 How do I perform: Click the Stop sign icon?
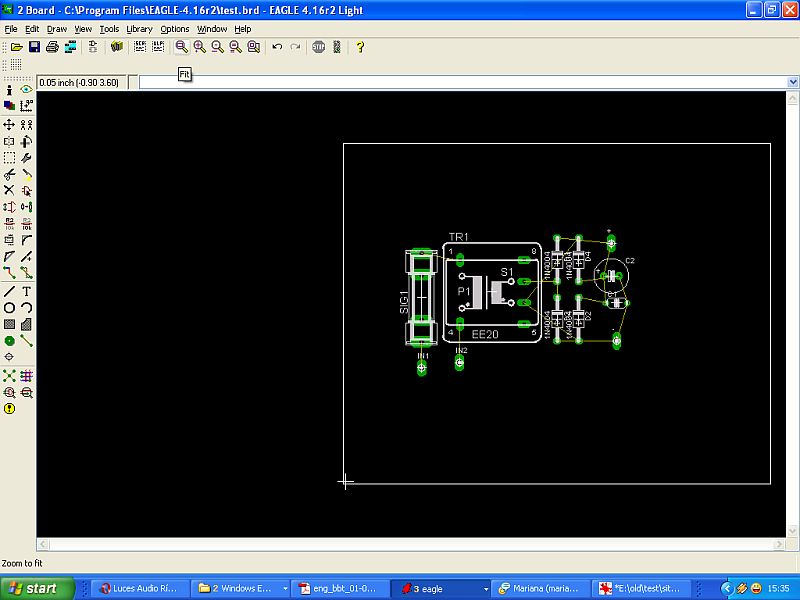pyautogui.click(x=318, y=47)
